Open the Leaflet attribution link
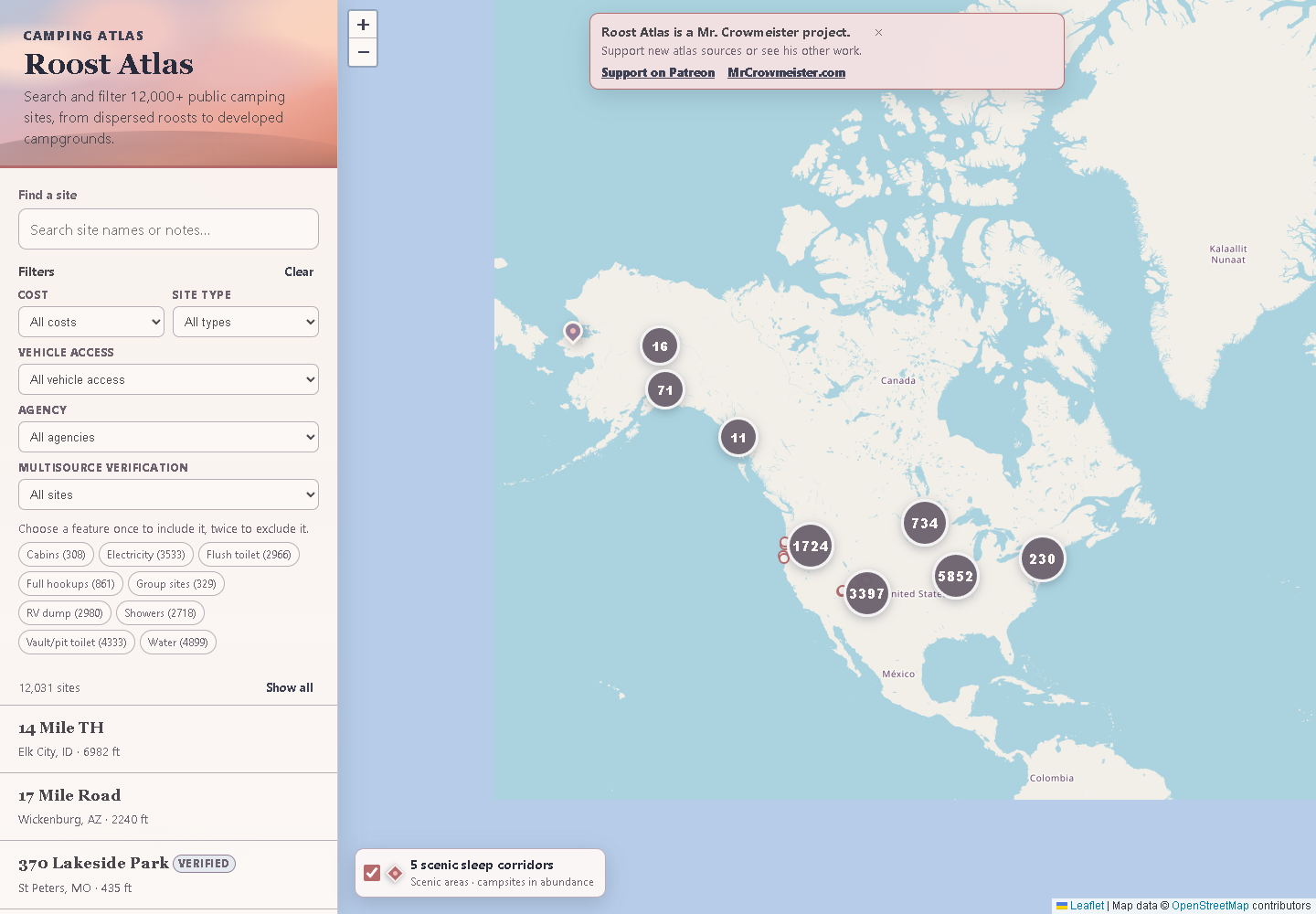The height and width of the screenshot is (914, 1316). click(x=1080, y=906)
